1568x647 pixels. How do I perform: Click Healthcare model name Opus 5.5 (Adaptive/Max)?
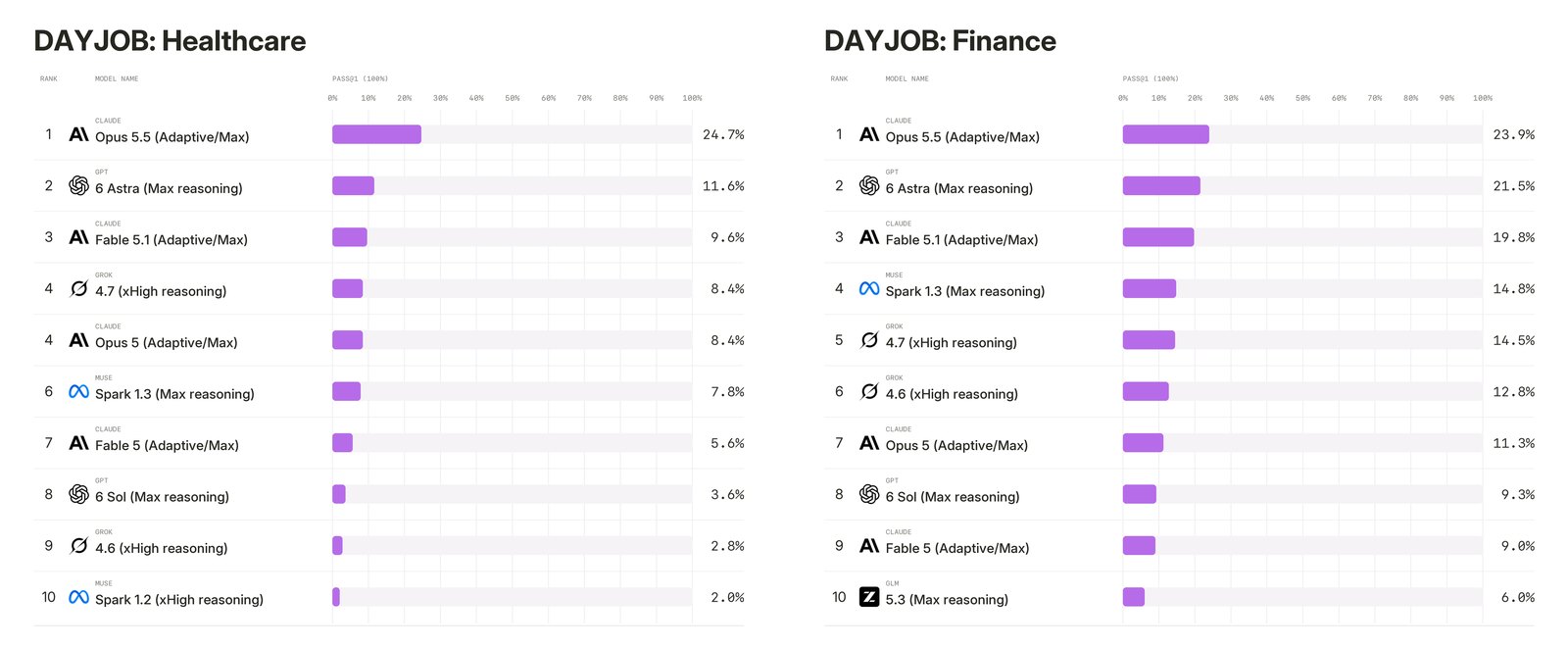pos(172,137)
